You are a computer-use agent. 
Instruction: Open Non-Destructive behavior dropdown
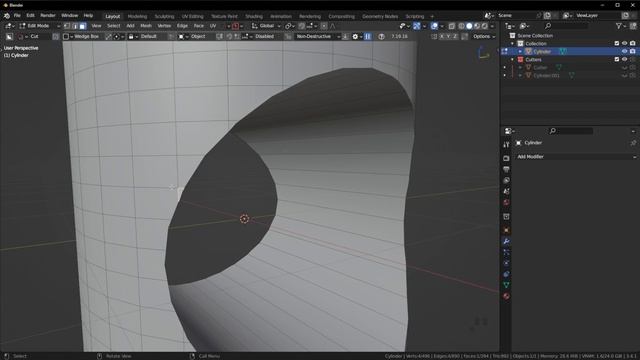pyautogui.click(x=318, y=36)
